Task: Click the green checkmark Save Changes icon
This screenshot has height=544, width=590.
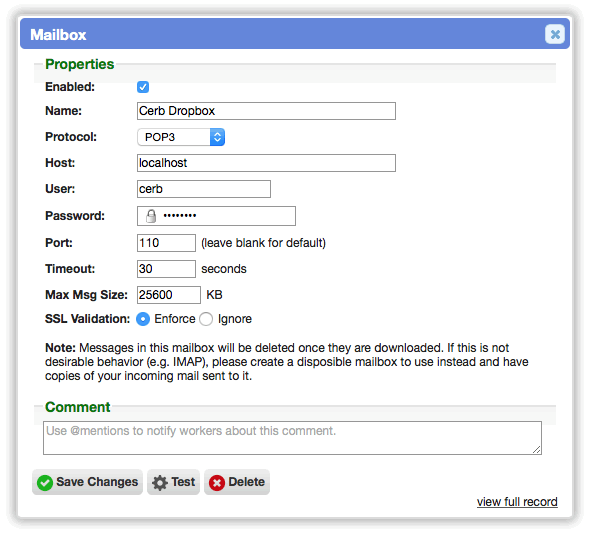Action: [x=45, y=483]
